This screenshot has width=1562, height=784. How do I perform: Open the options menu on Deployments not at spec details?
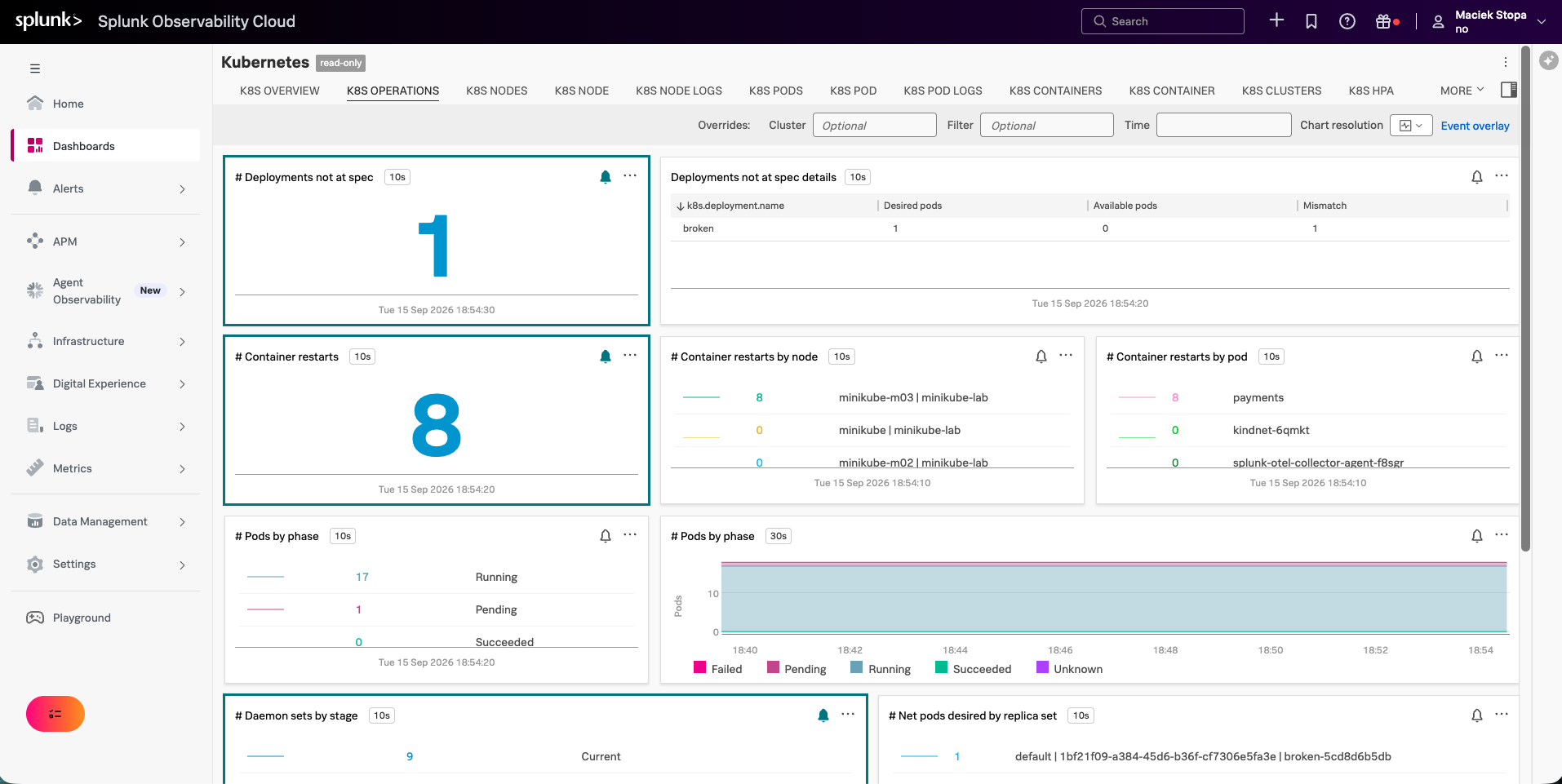1502,175
